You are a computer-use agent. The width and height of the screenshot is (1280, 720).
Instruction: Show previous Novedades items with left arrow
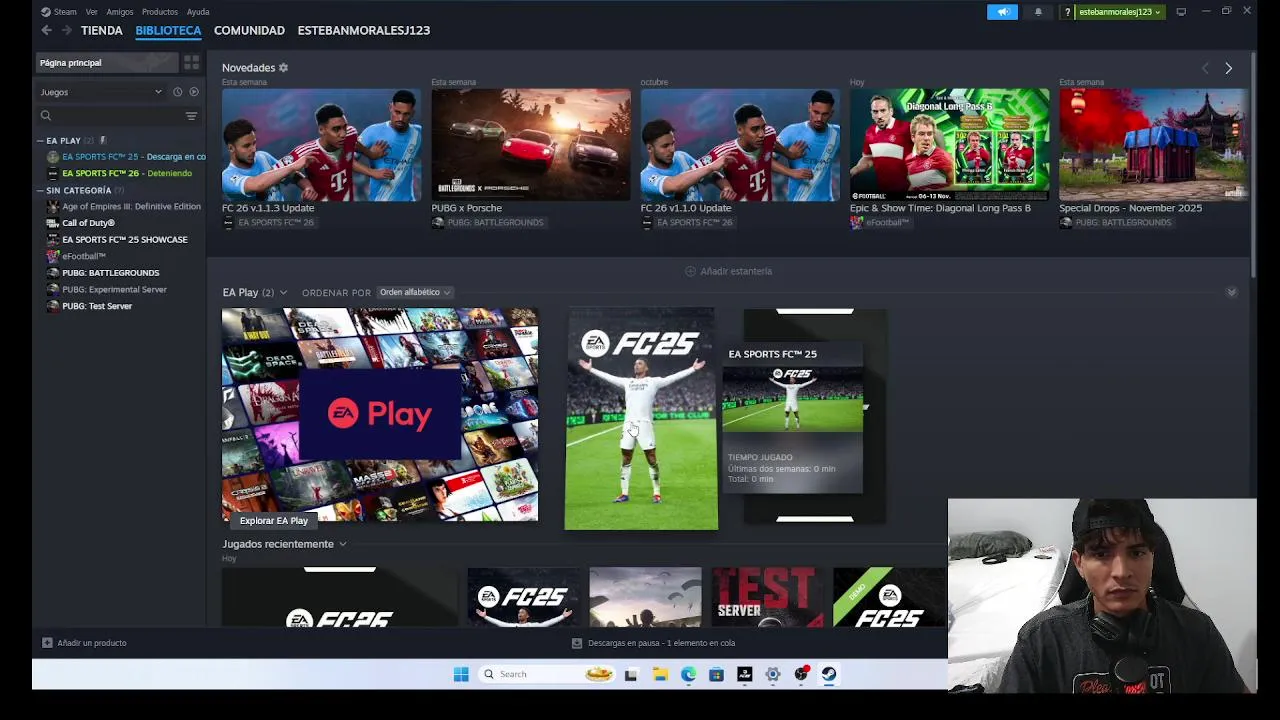(x=1205, y=68)
